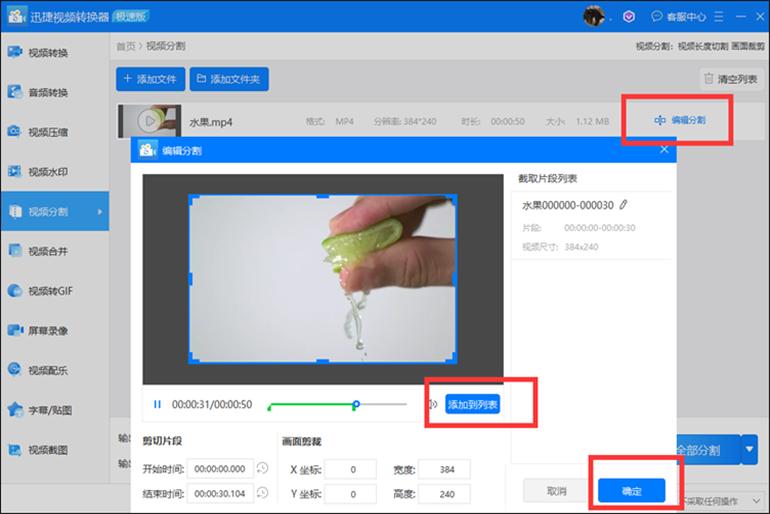Click the 添加文件夹 button

229,79
